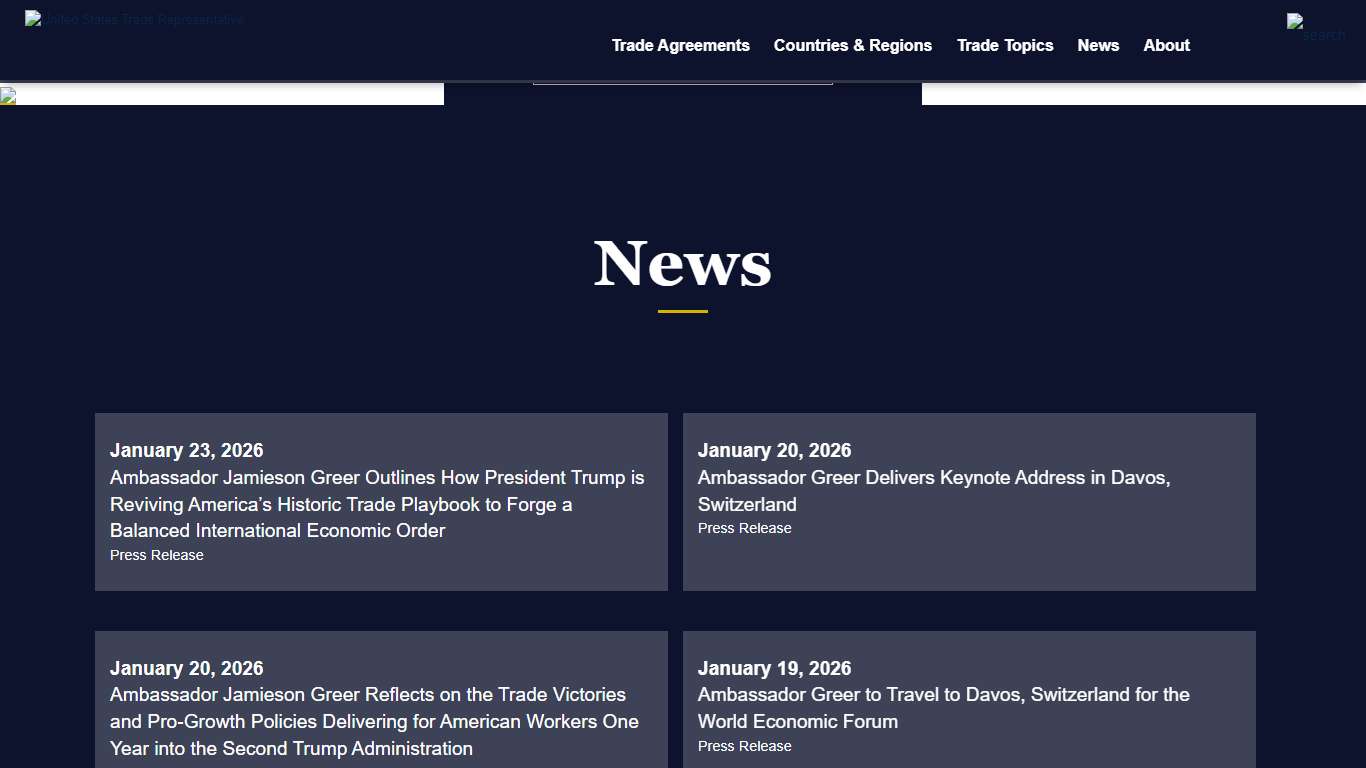Open the site search icon

click(1315, 26)
